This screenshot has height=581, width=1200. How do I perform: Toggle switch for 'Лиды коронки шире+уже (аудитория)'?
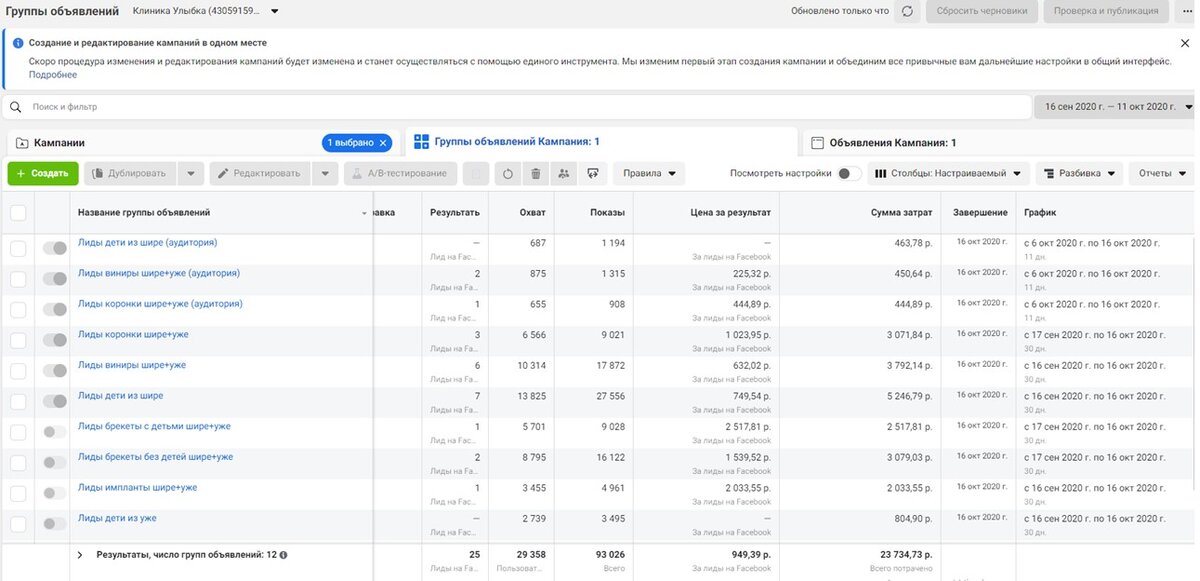point(54,310)
